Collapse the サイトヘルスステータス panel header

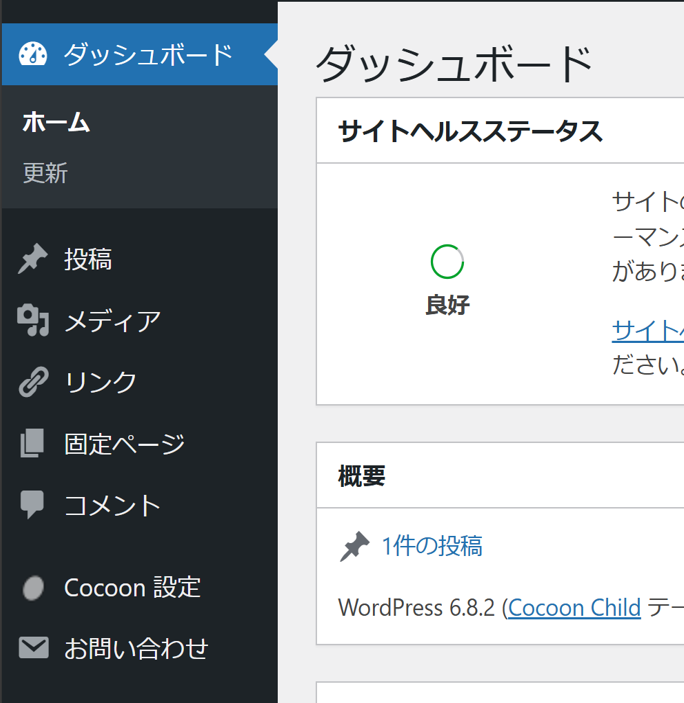pos(470,131)
